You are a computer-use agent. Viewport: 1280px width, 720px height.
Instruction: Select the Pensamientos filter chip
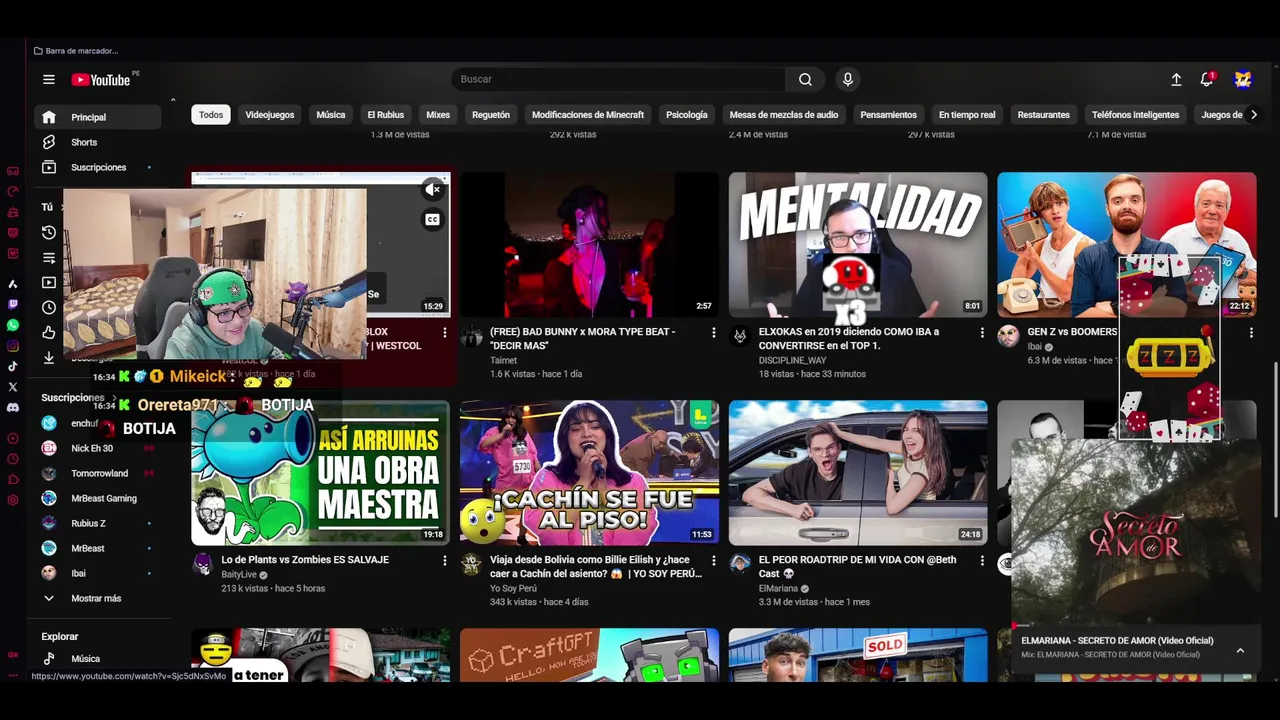coord(889,115)
